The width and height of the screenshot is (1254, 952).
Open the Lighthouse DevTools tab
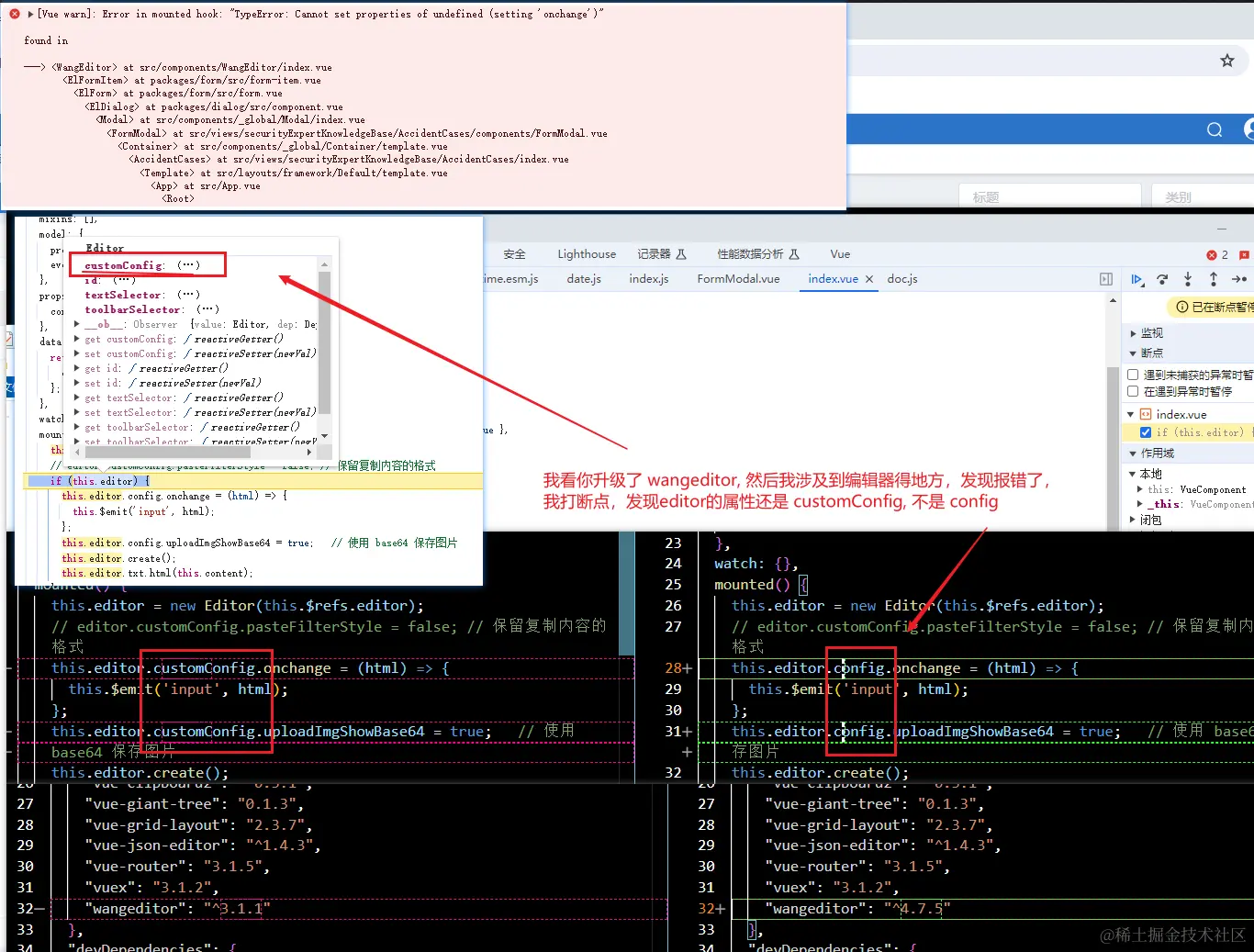click(587, 254)
